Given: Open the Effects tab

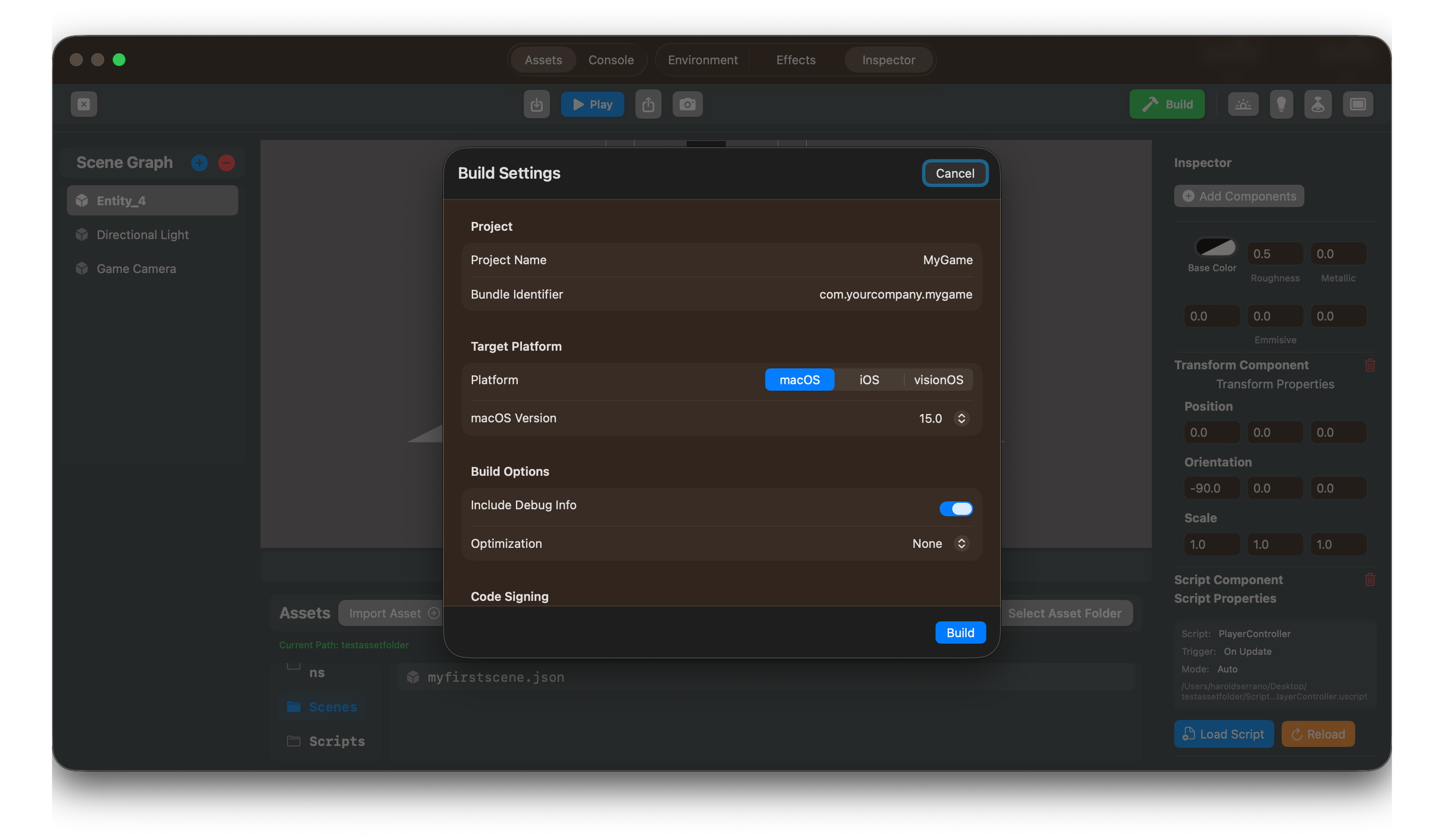Looking at the screenshot, I should (795, 59).
